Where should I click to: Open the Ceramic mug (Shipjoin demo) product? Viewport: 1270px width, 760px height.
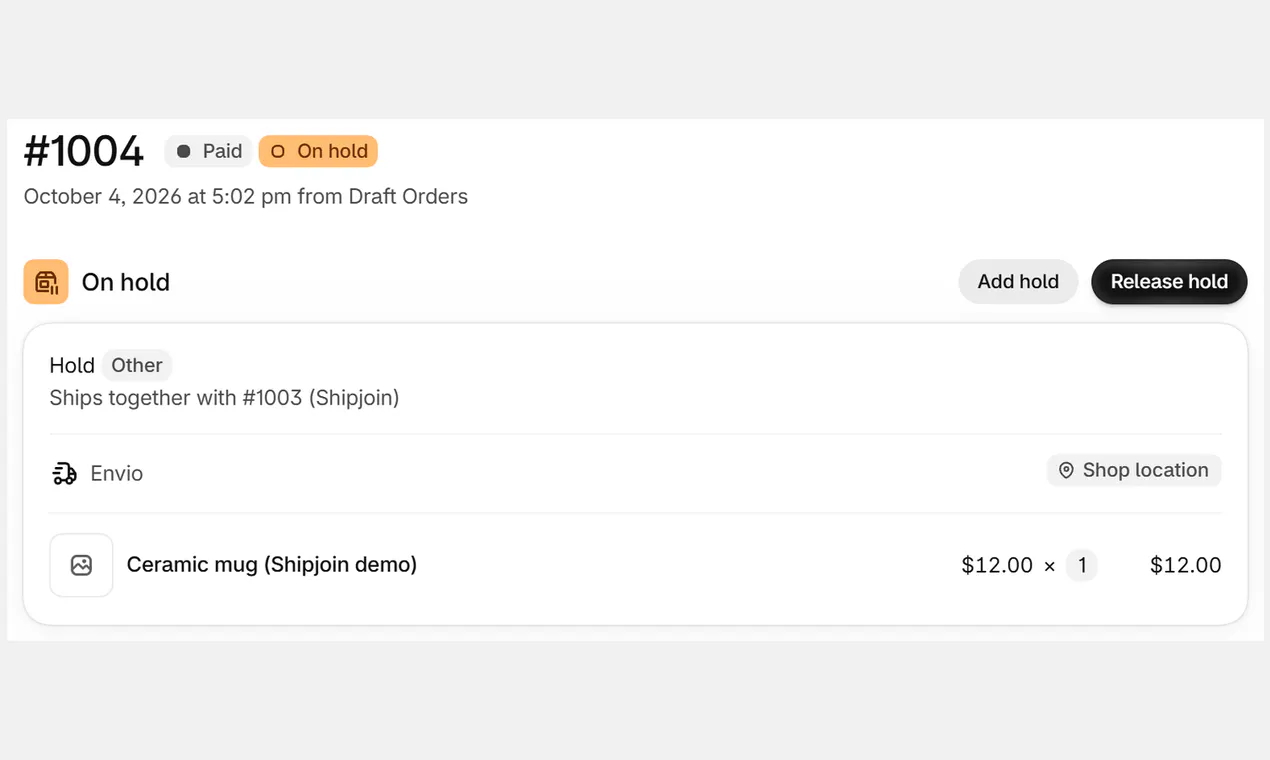272,564
